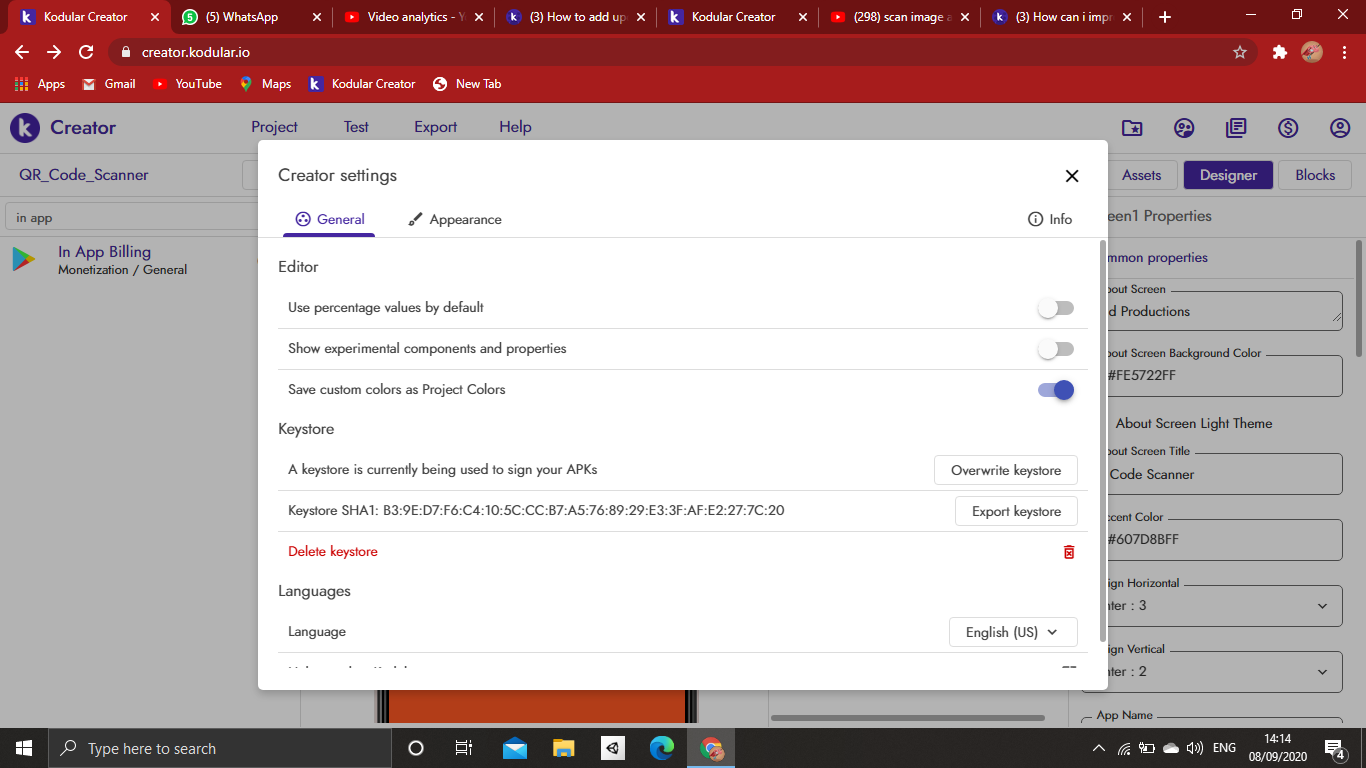Click the Assets button
The image size is (1366, 768).
pyautogui.click(x=1141, y=175)
